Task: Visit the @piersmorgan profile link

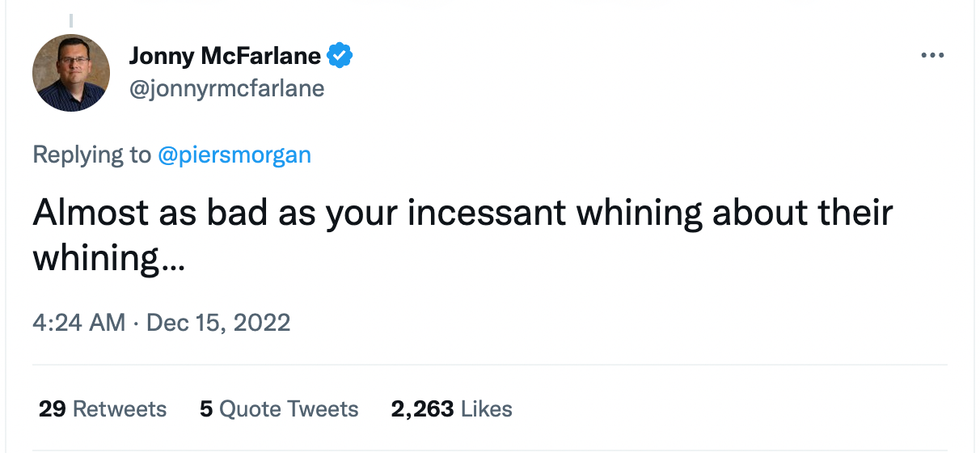Action: [x=234, y=154]
